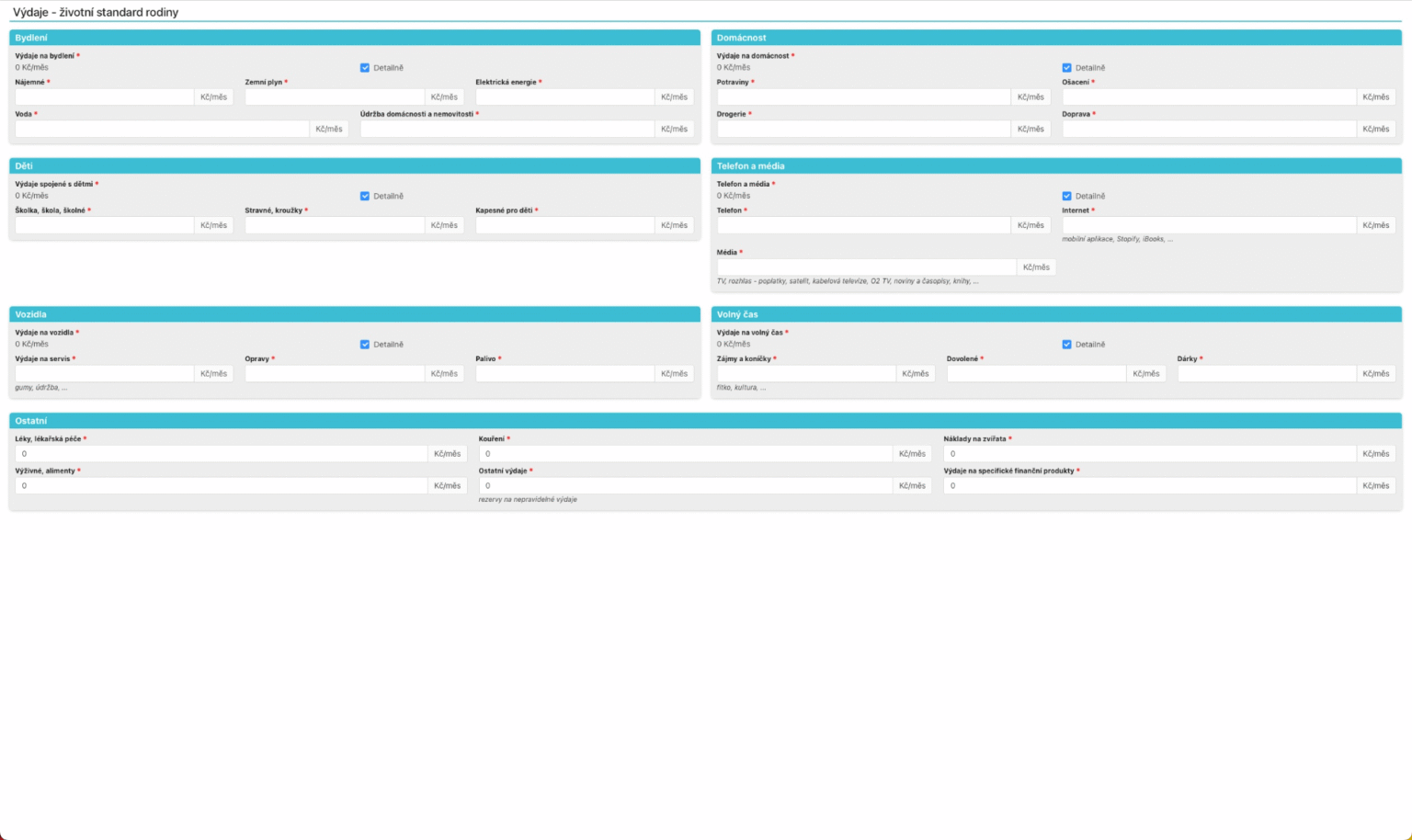
Task: Toggle Detailně checkbox in Volný čas section
Action: point(1066,345)
